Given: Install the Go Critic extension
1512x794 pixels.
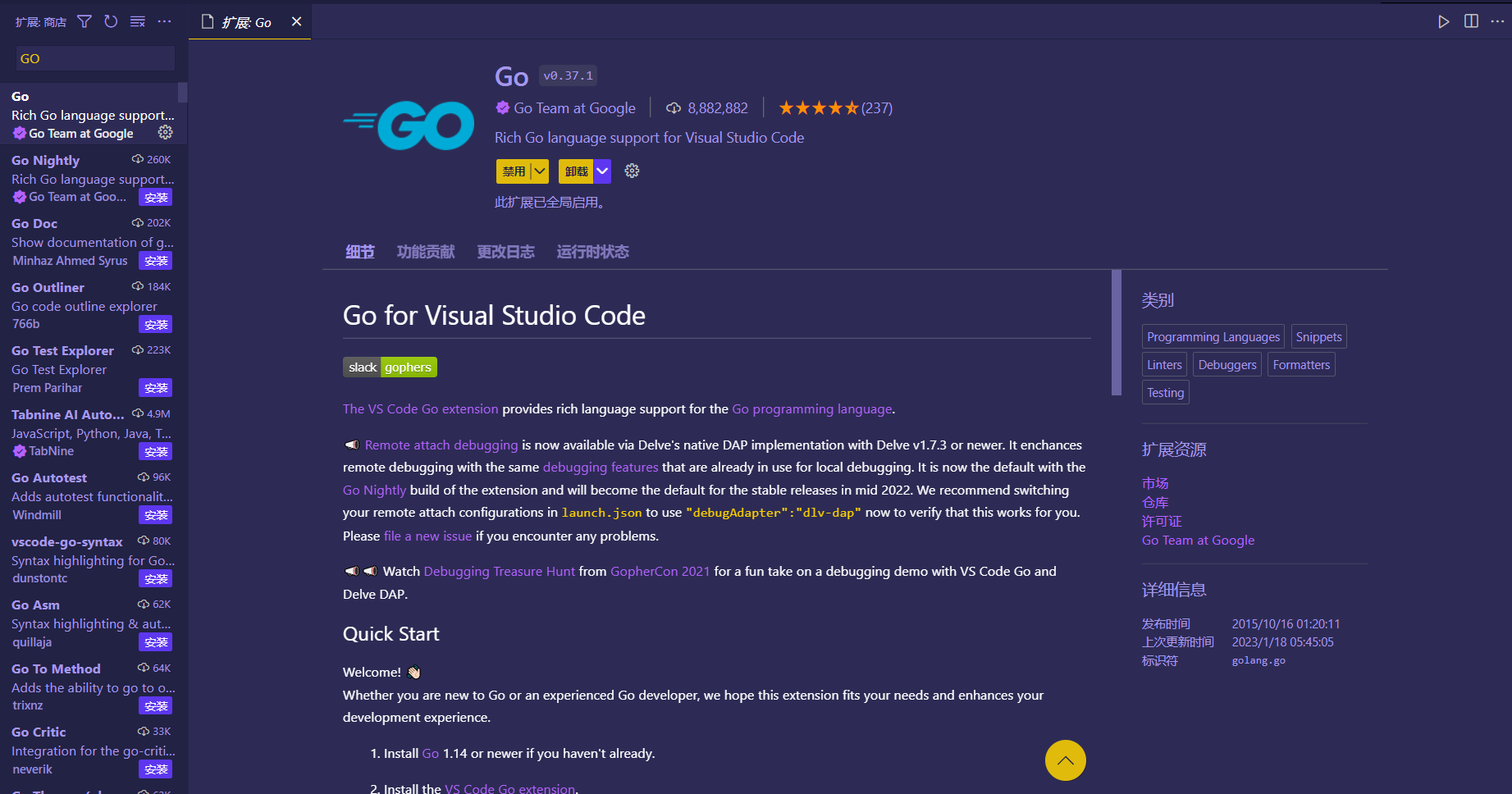Looking at the screenshot, I should tap(156, 769).
